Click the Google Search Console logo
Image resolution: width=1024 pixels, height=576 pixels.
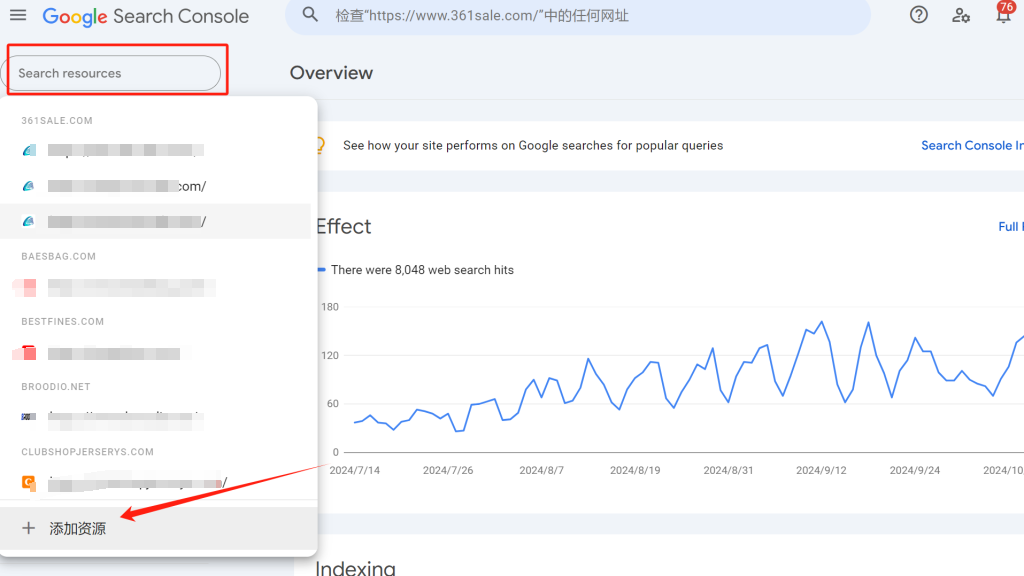tap(145, 16)
